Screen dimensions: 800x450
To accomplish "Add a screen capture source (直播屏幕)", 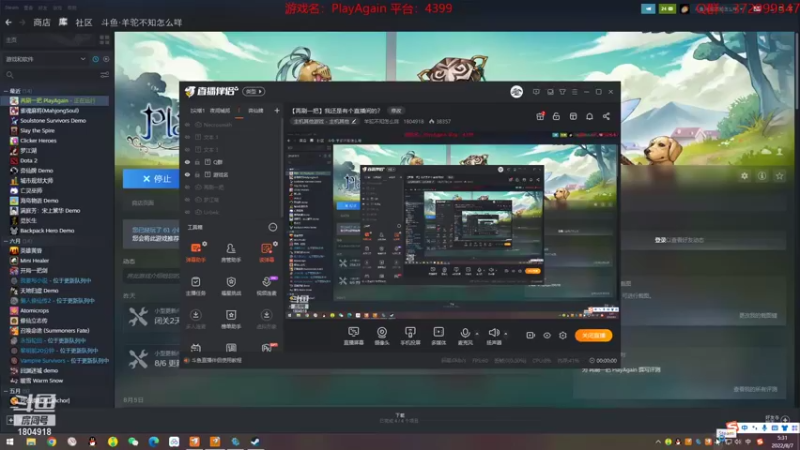I will [x=353, y=336].
